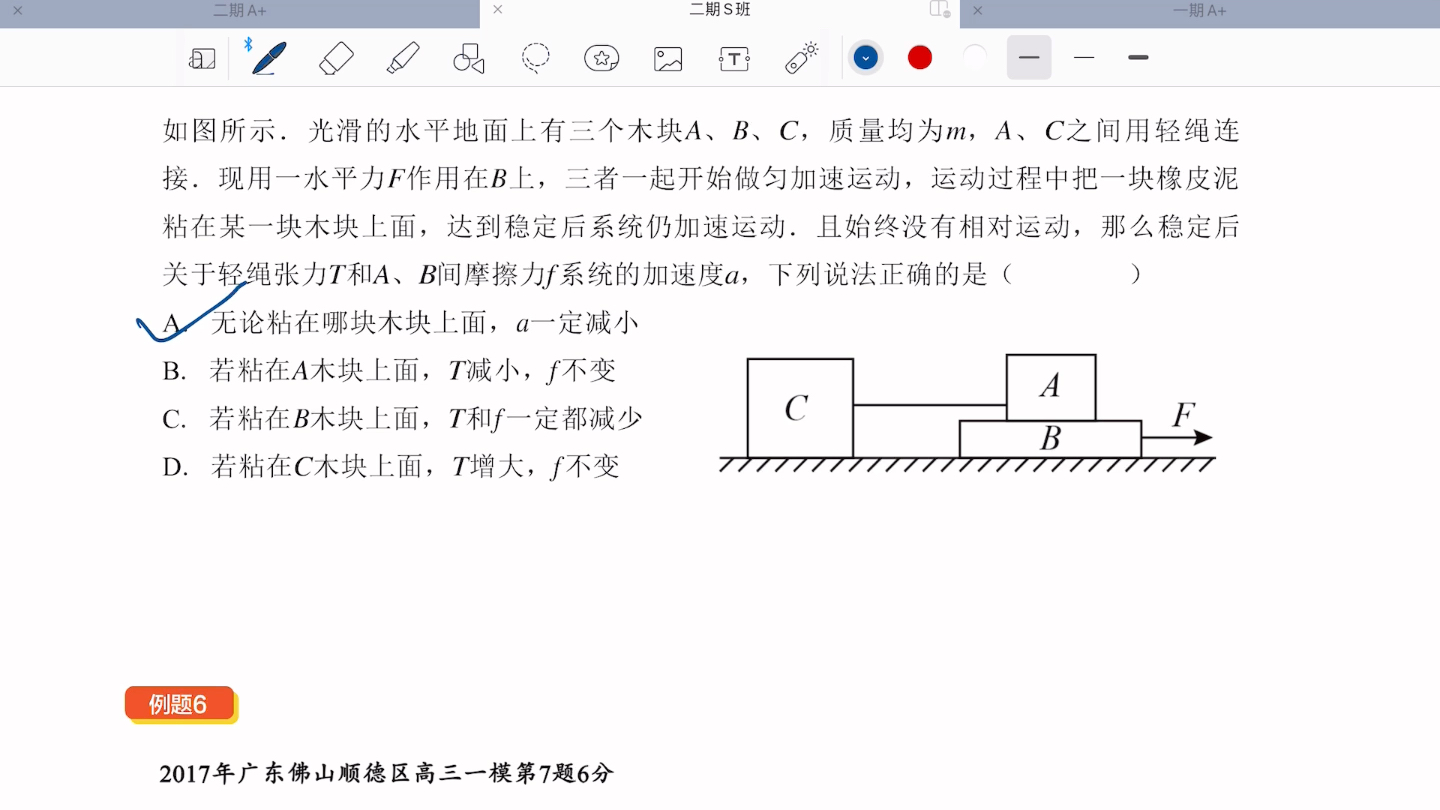Image resolution: width=1440 pixels, height=810 pixels.
Task: Open split view icon in tab bar
Action: (939, 10)
